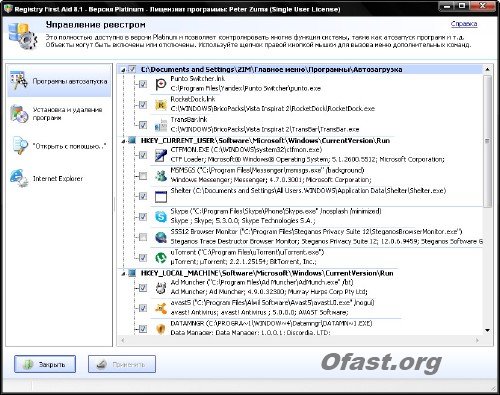This screenshot has height=395, width=500.
Task: Uncheck the RocketDock.lnk checkbox
Action: [143, 105]
